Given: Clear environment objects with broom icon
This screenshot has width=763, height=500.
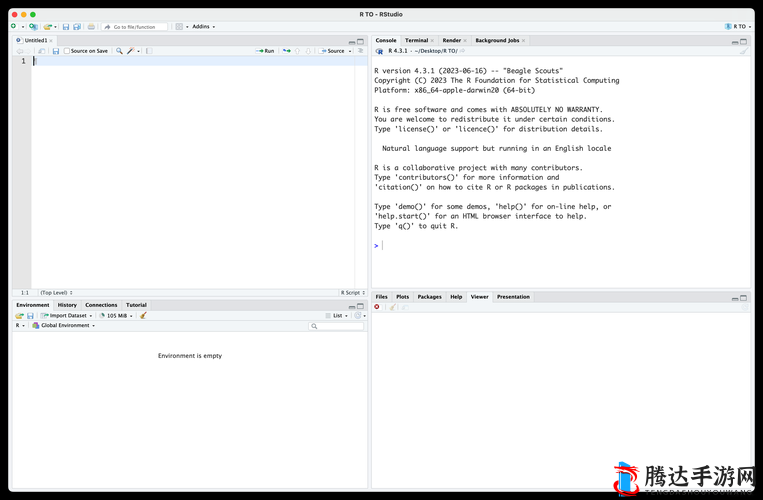Looking at the screenshot, I should (143, 316).
